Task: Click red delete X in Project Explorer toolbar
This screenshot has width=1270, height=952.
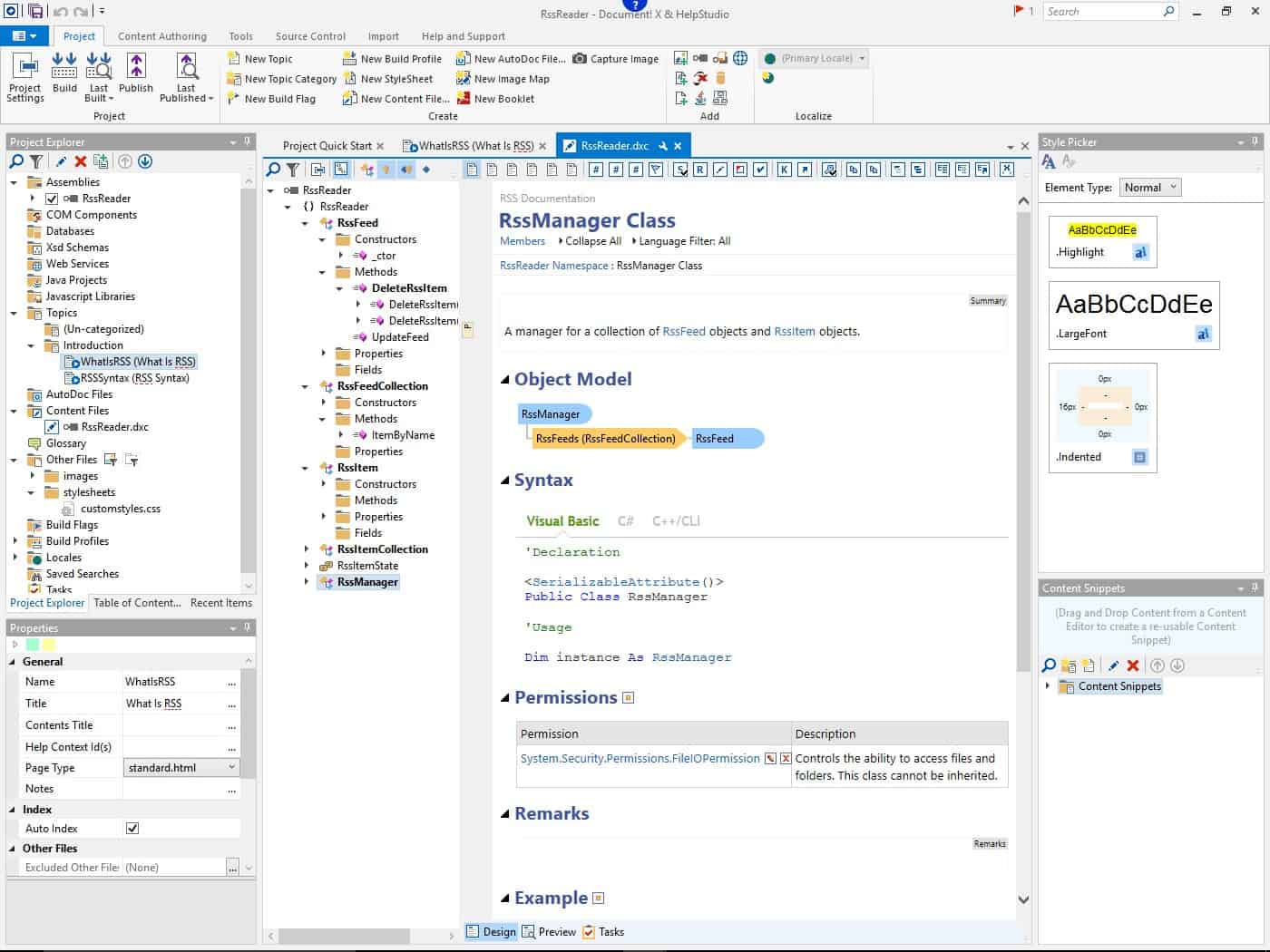Action: point(81,161)
